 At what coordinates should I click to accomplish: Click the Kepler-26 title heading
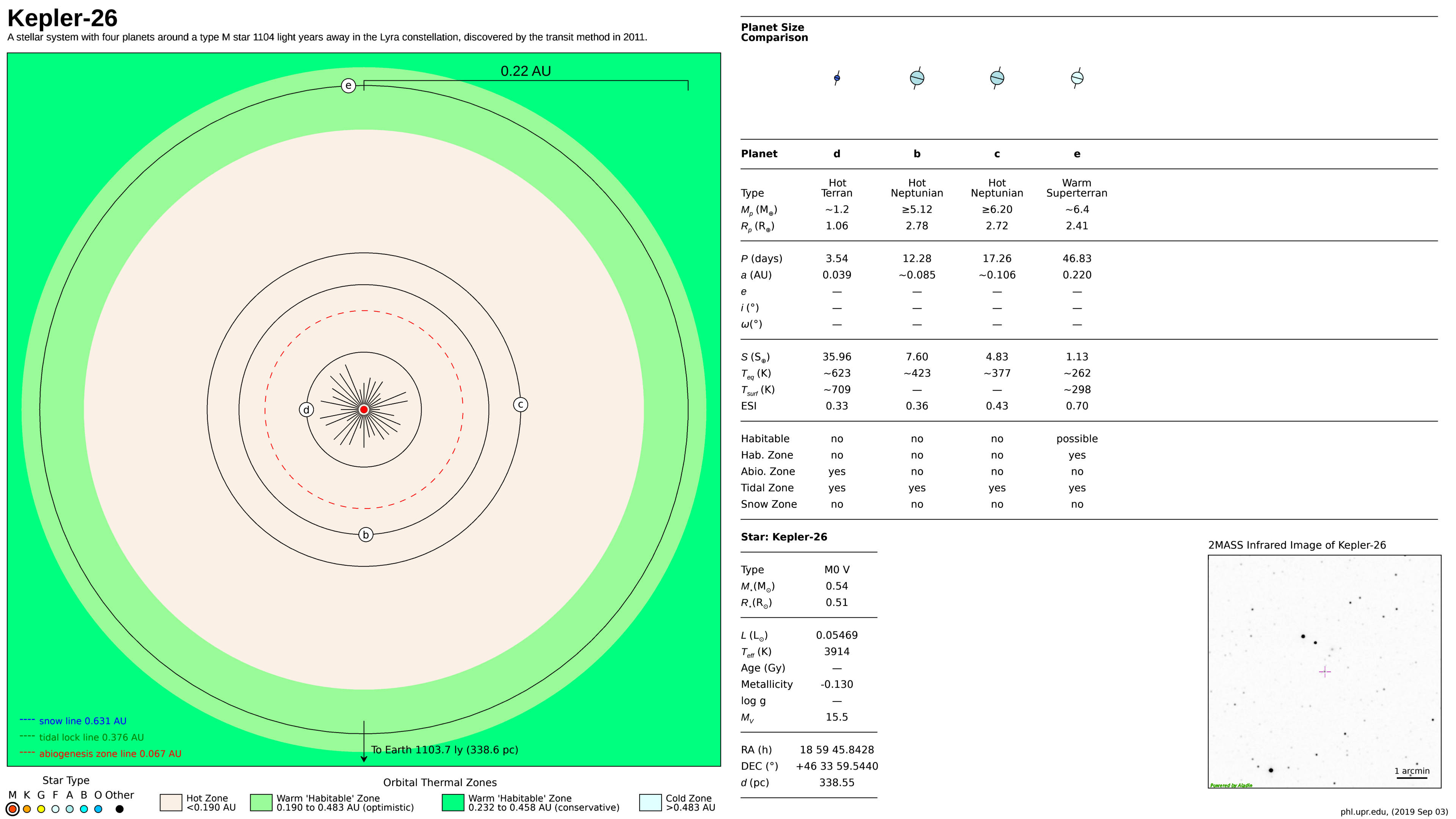click(62, 18)
